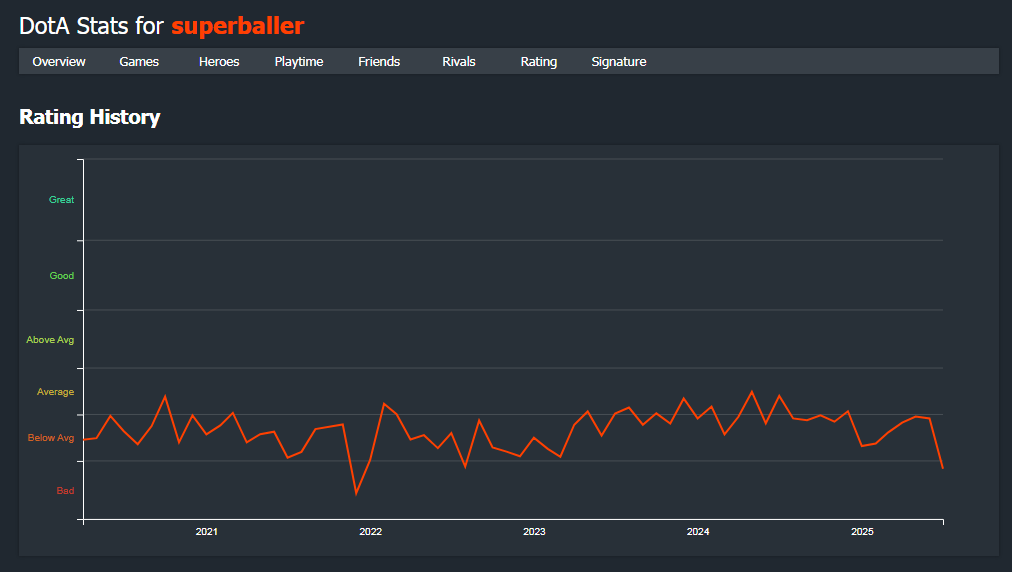Select the Playtime tab
The height and width of the screenshot is (572, 1012).
click(x=299, y=61)
